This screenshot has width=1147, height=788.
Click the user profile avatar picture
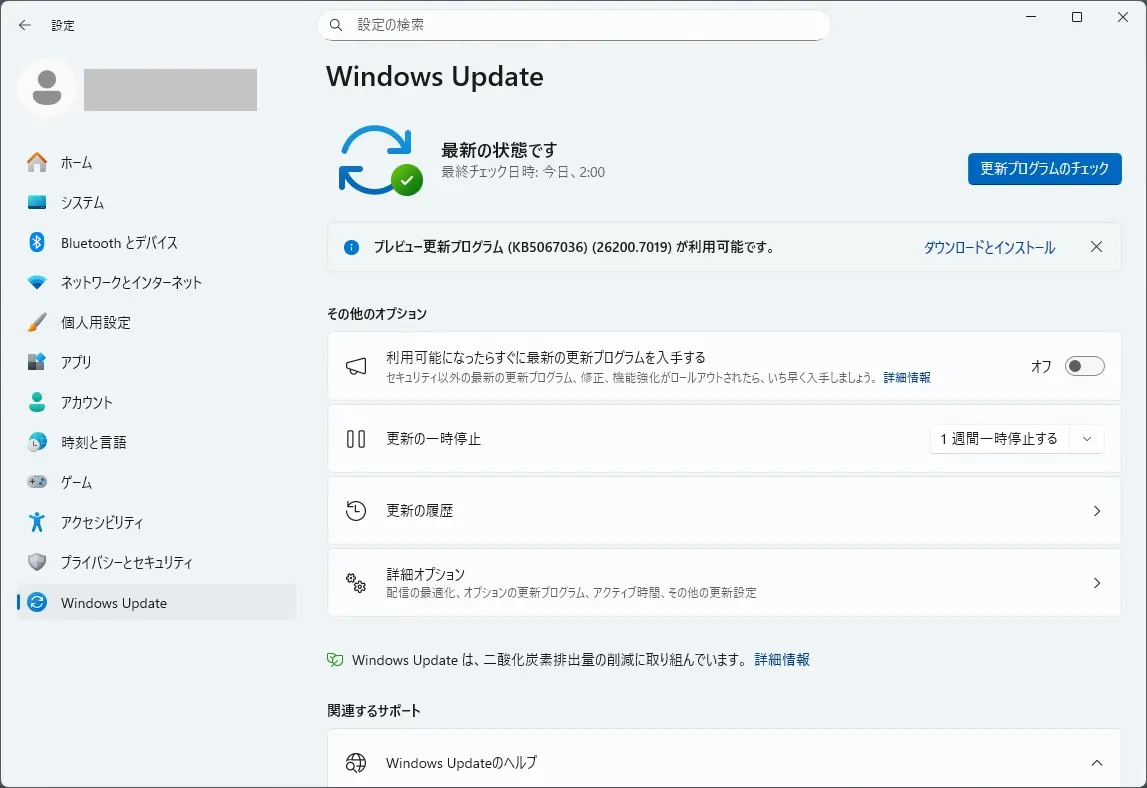(46, 89)
